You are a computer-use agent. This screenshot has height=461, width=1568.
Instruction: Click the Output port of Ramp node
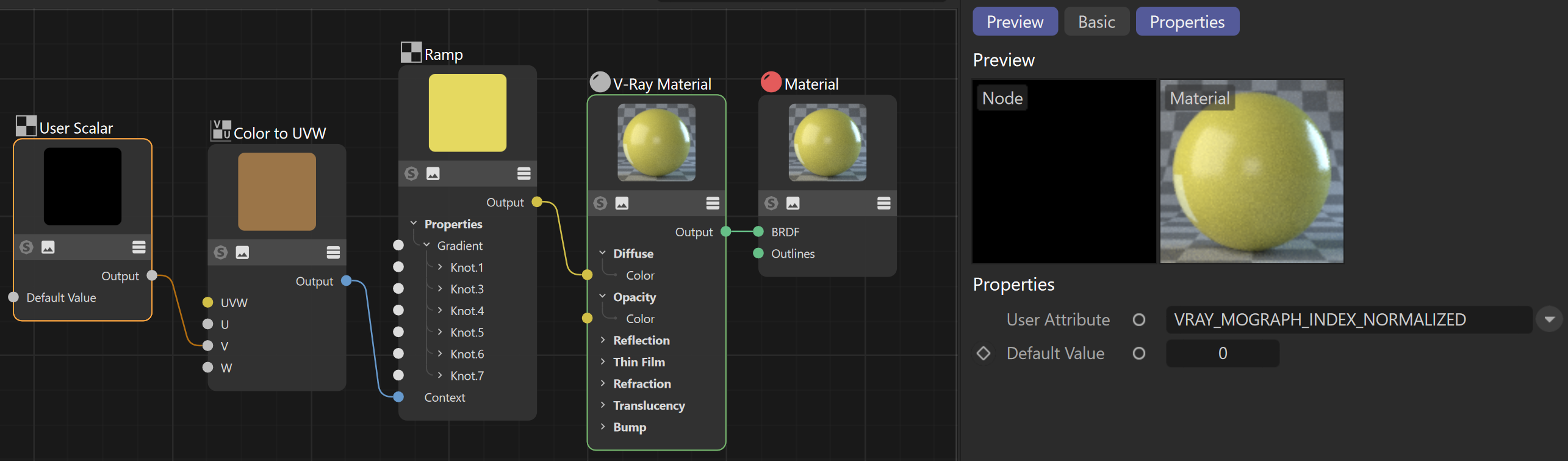click(538, 202)
